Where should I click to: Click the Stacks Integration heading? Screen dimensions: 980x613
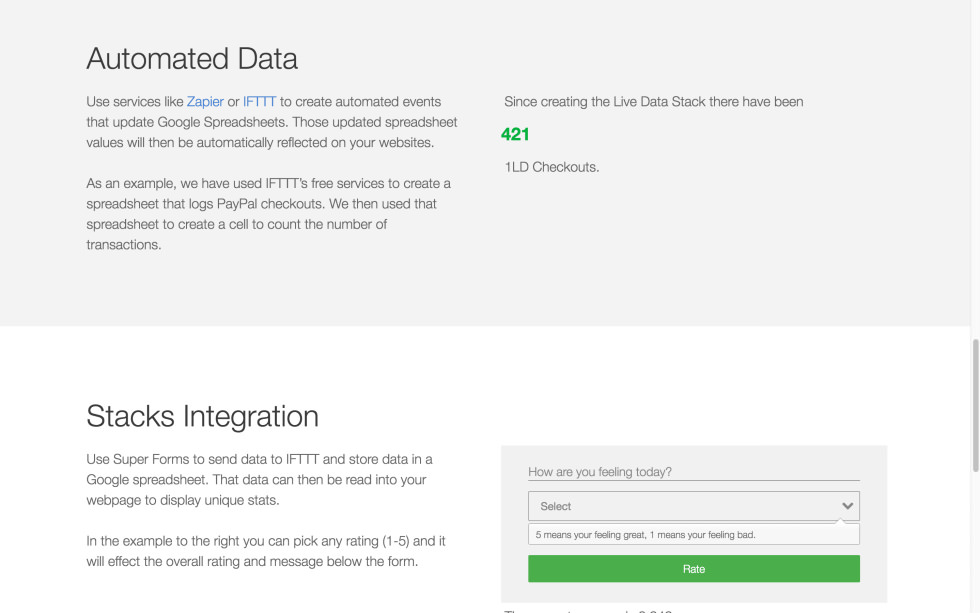click(x=202, y=416)
